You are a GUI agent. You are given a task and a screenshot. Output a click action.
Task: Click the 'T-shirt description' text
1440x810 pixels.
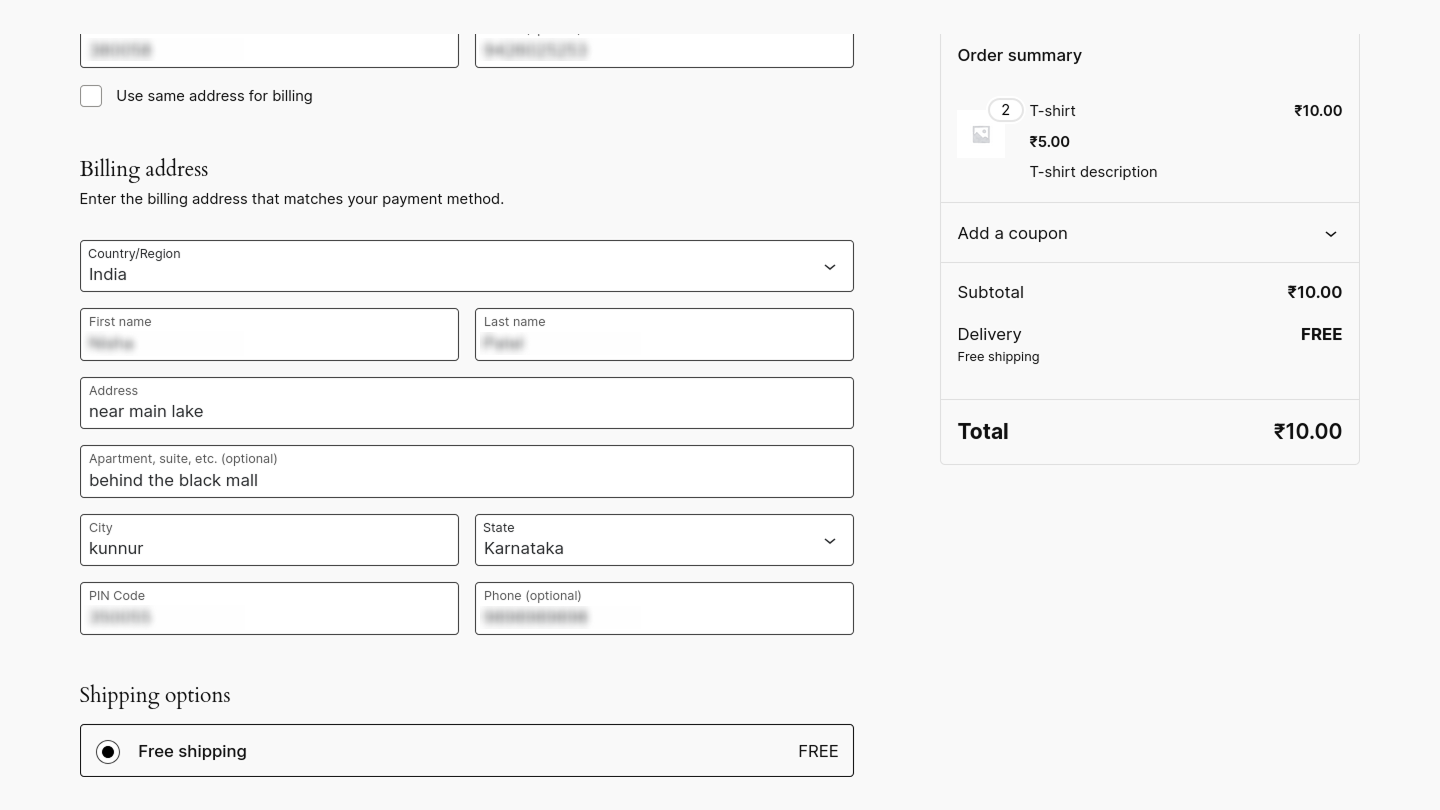[x=1093, y=172]
